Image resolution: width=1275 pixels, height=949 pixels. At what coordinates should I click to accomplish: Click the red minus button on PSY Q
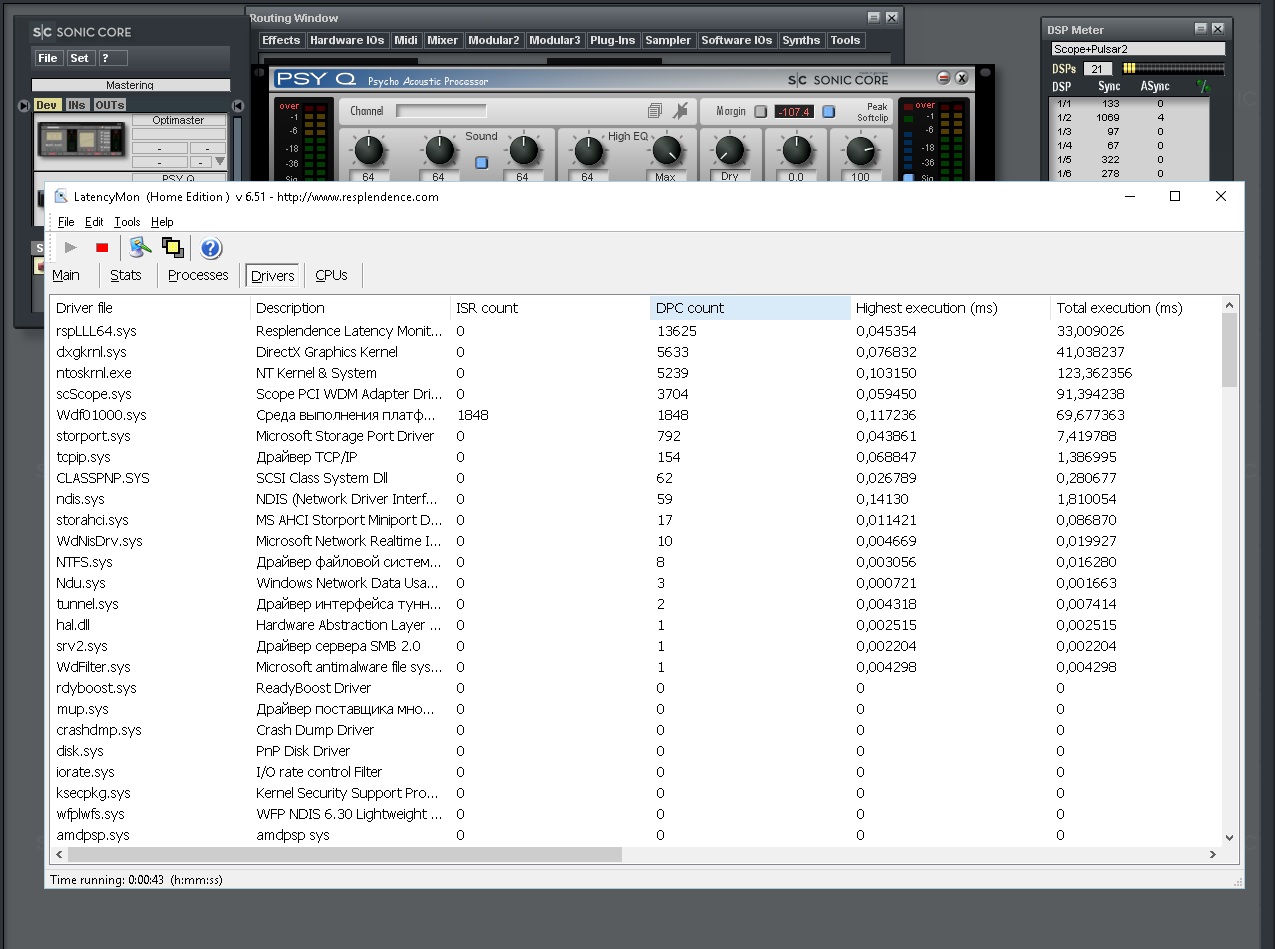(943, 78)
